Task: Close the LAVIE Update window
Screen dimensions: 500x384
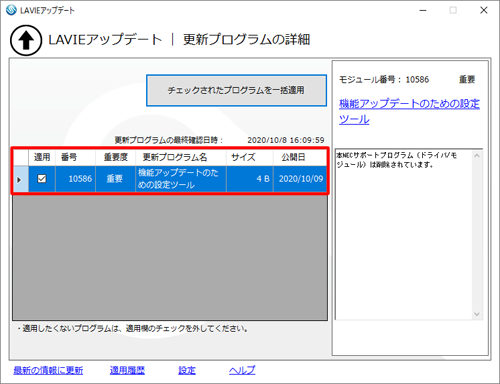Action: [484, 10]
